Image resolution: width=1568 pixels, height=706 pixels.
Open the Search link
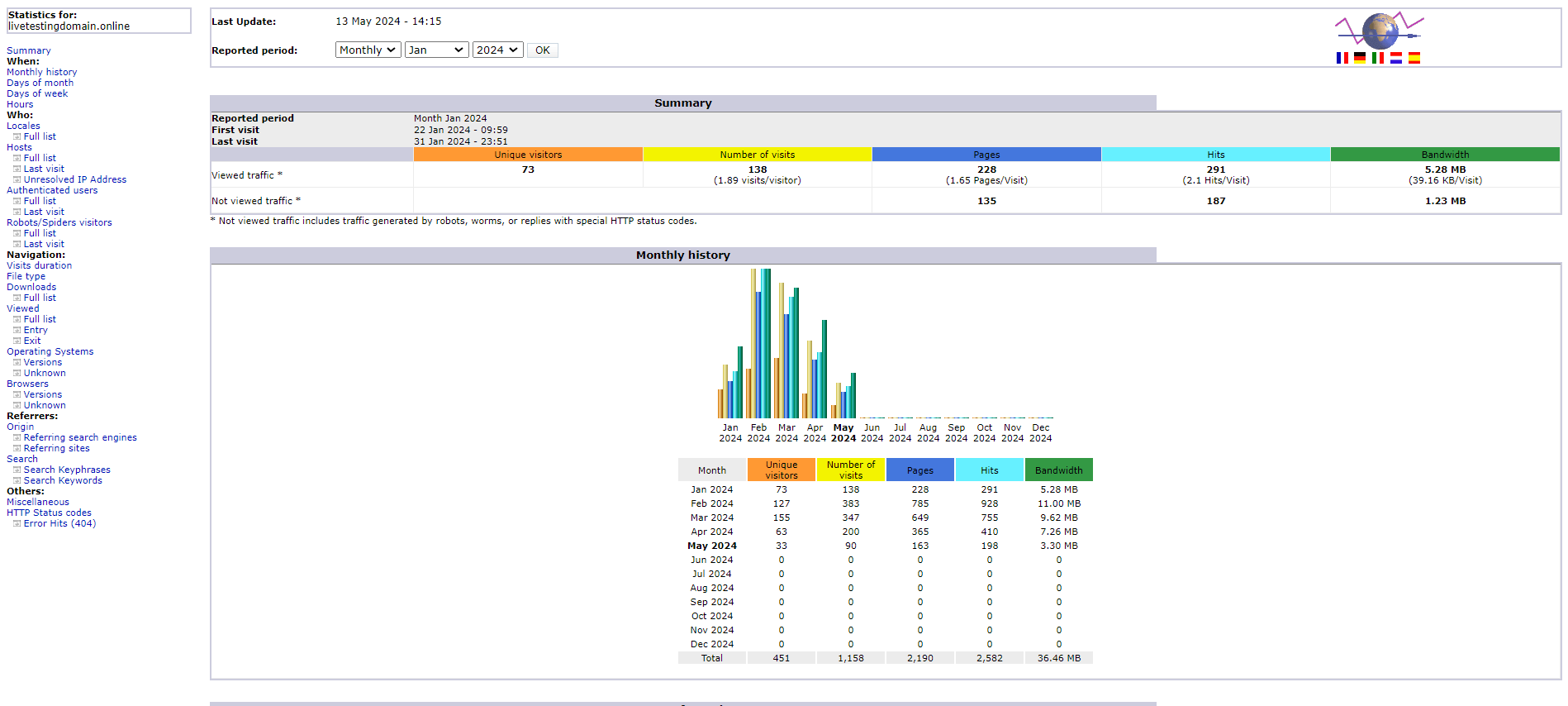22,459
